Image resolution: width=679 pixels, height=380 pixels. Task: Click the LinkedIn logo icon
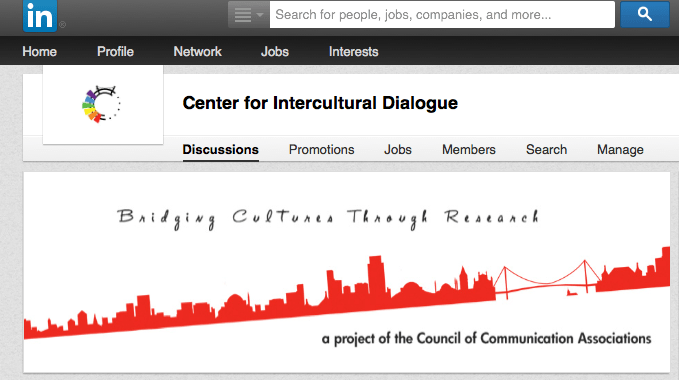40,16
